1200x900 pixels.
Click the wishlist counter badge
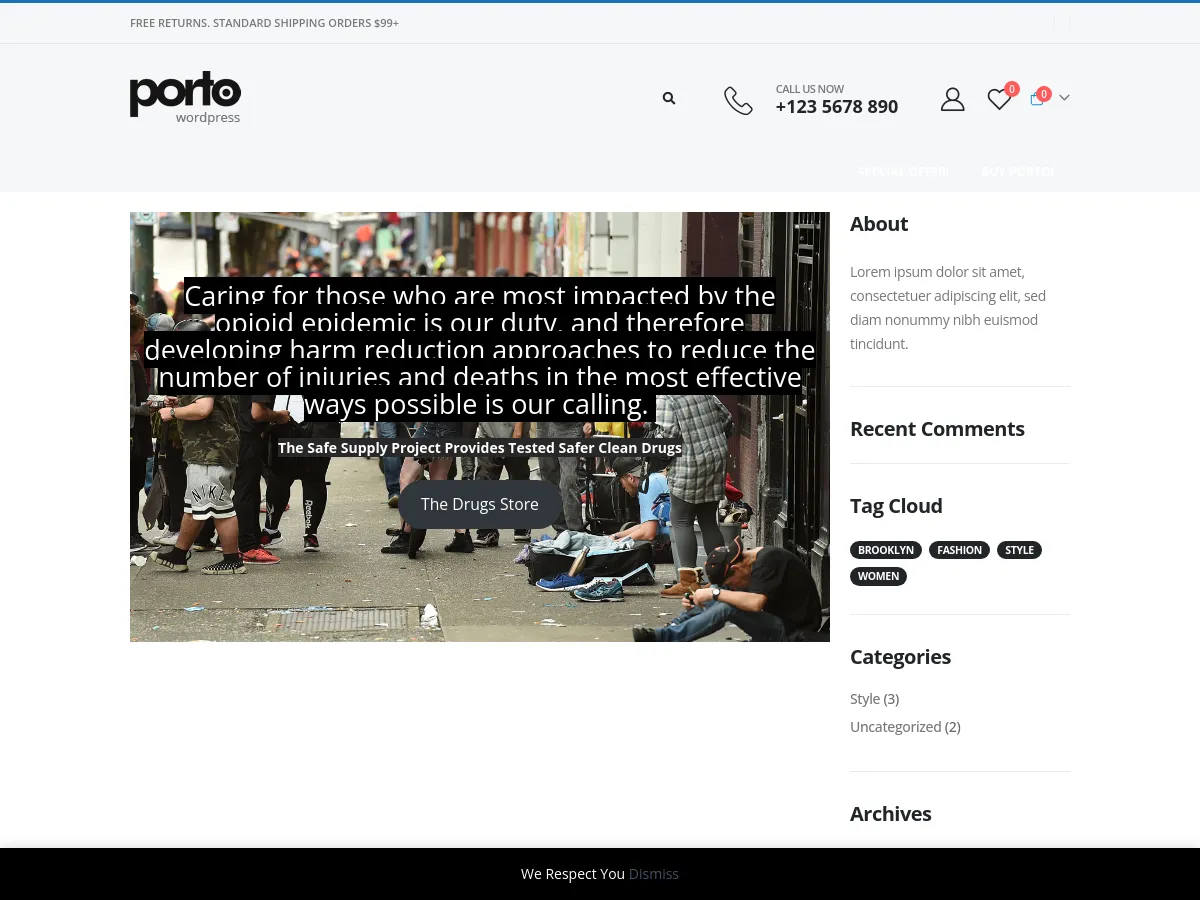(1011, 88)
